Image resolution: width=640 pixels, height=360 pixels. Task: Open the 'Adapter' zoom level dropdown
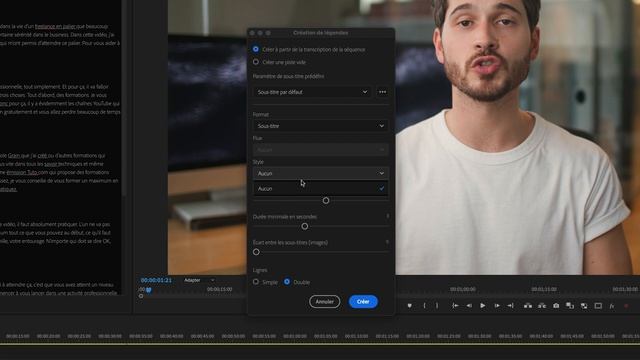click(x=199, y=280)
